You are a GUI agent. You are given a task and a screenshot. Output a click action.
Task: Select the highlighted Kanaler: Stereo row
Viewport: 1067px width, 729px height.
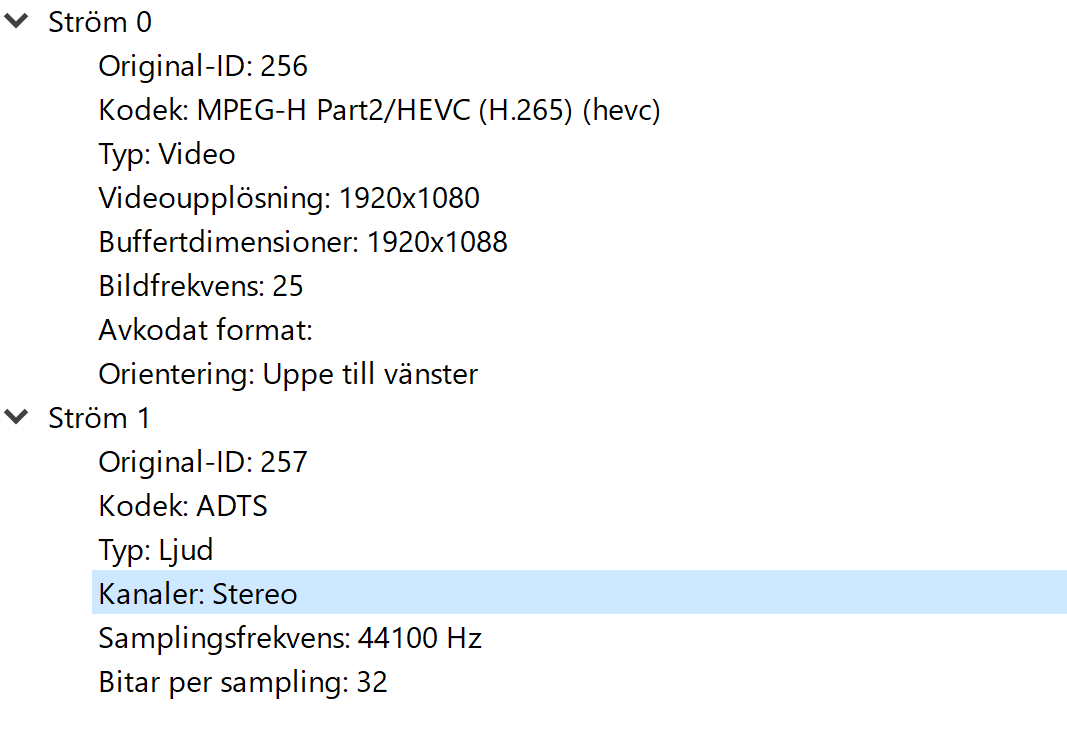coord(197,593)
